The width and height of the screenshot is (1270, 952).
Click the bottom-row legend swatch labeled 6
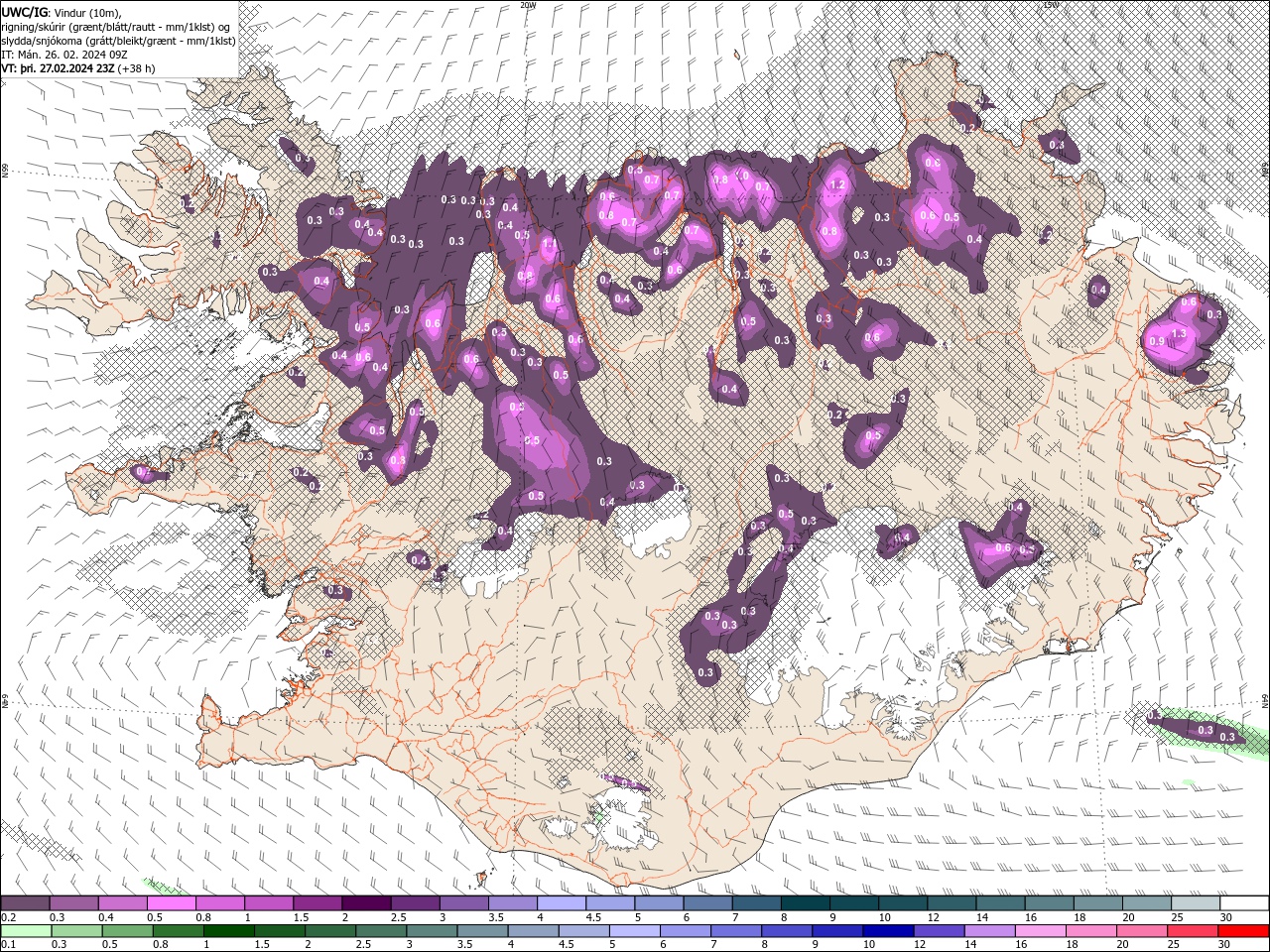pos(684,931)
